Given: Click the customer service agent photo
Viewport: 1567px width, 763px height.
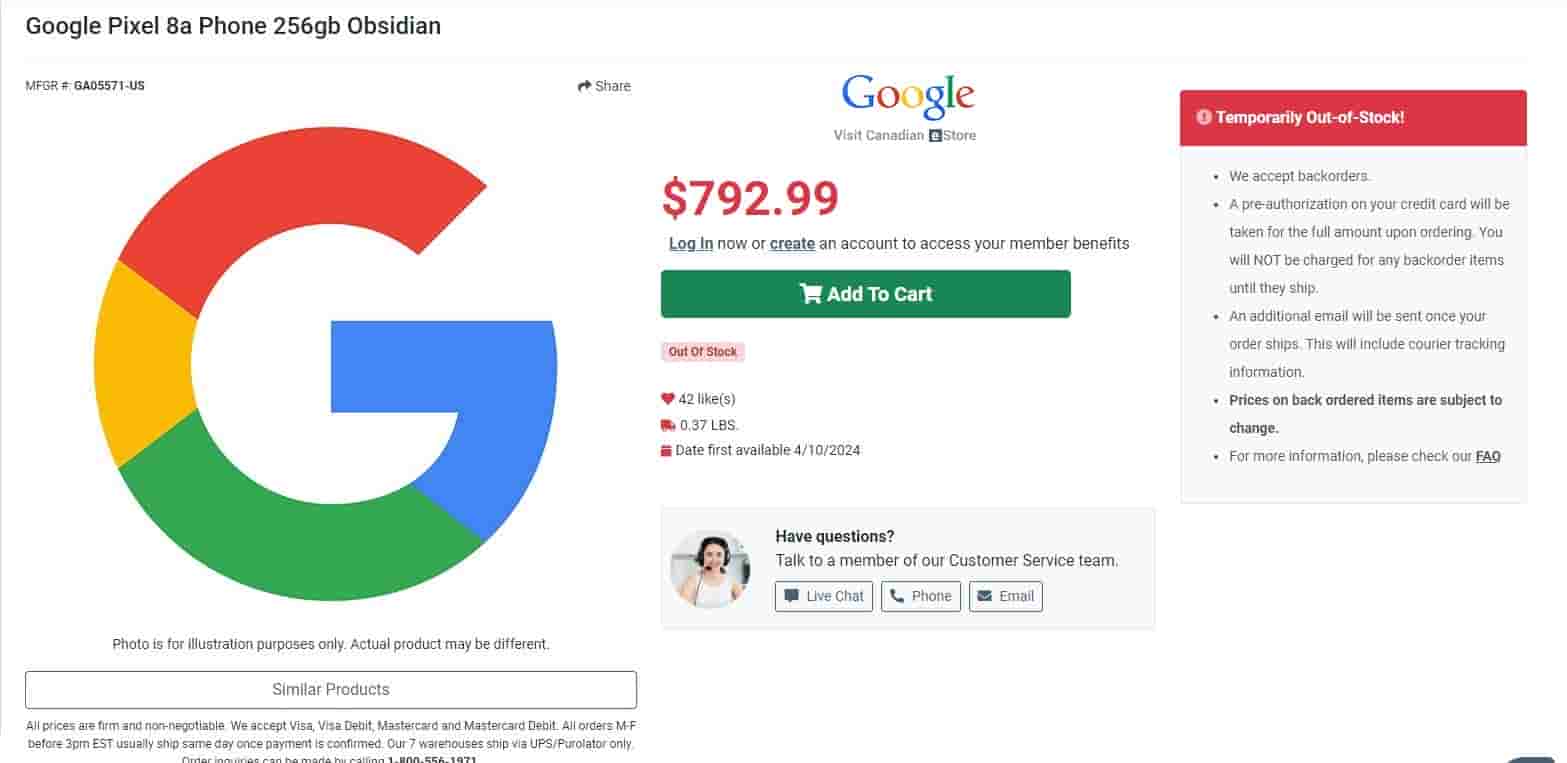Looking at the screenshot, I should [710, 569].
